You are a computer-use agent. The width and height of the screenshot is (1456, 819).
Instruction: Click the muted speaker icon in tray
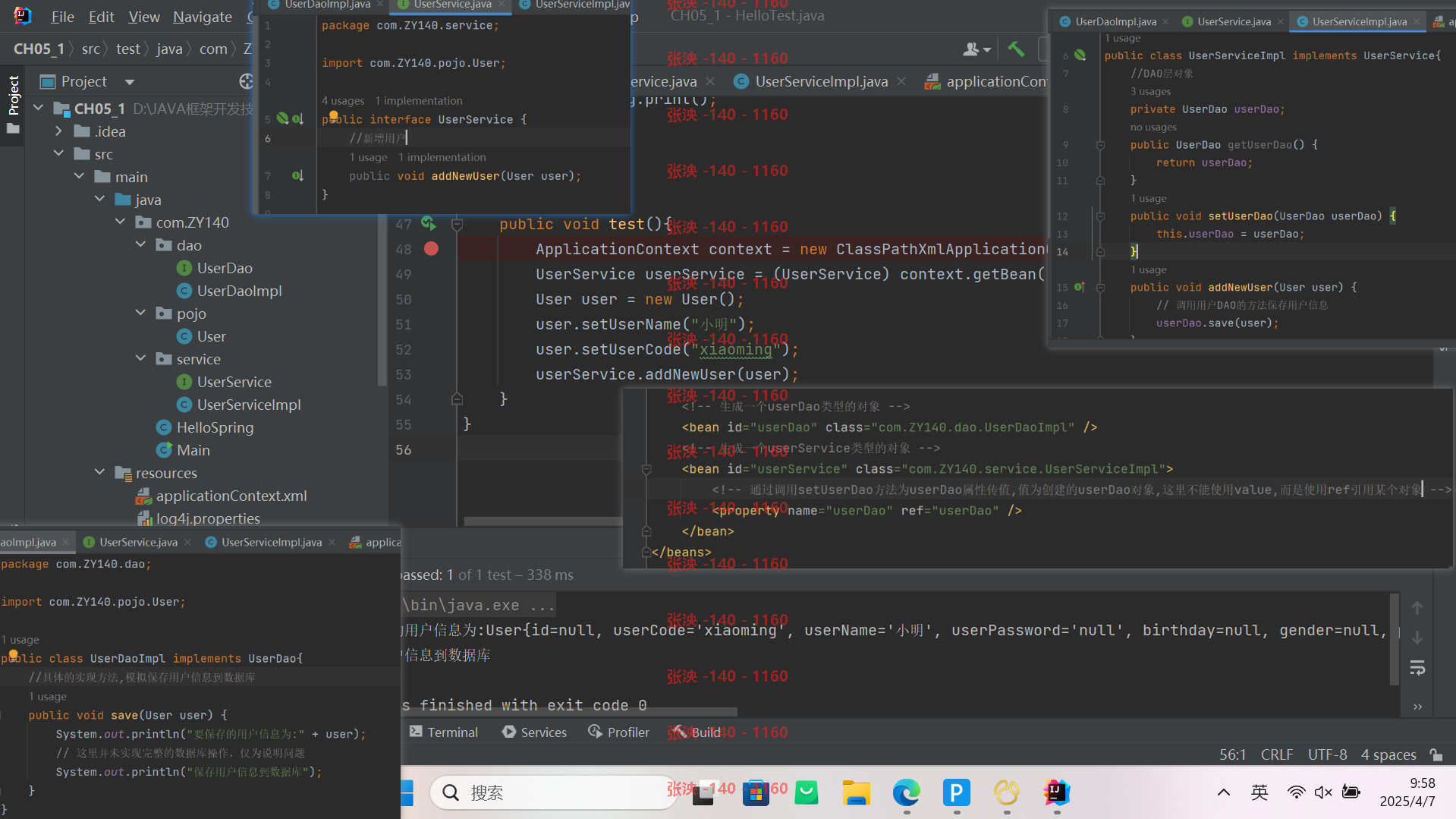point(1323,792)
